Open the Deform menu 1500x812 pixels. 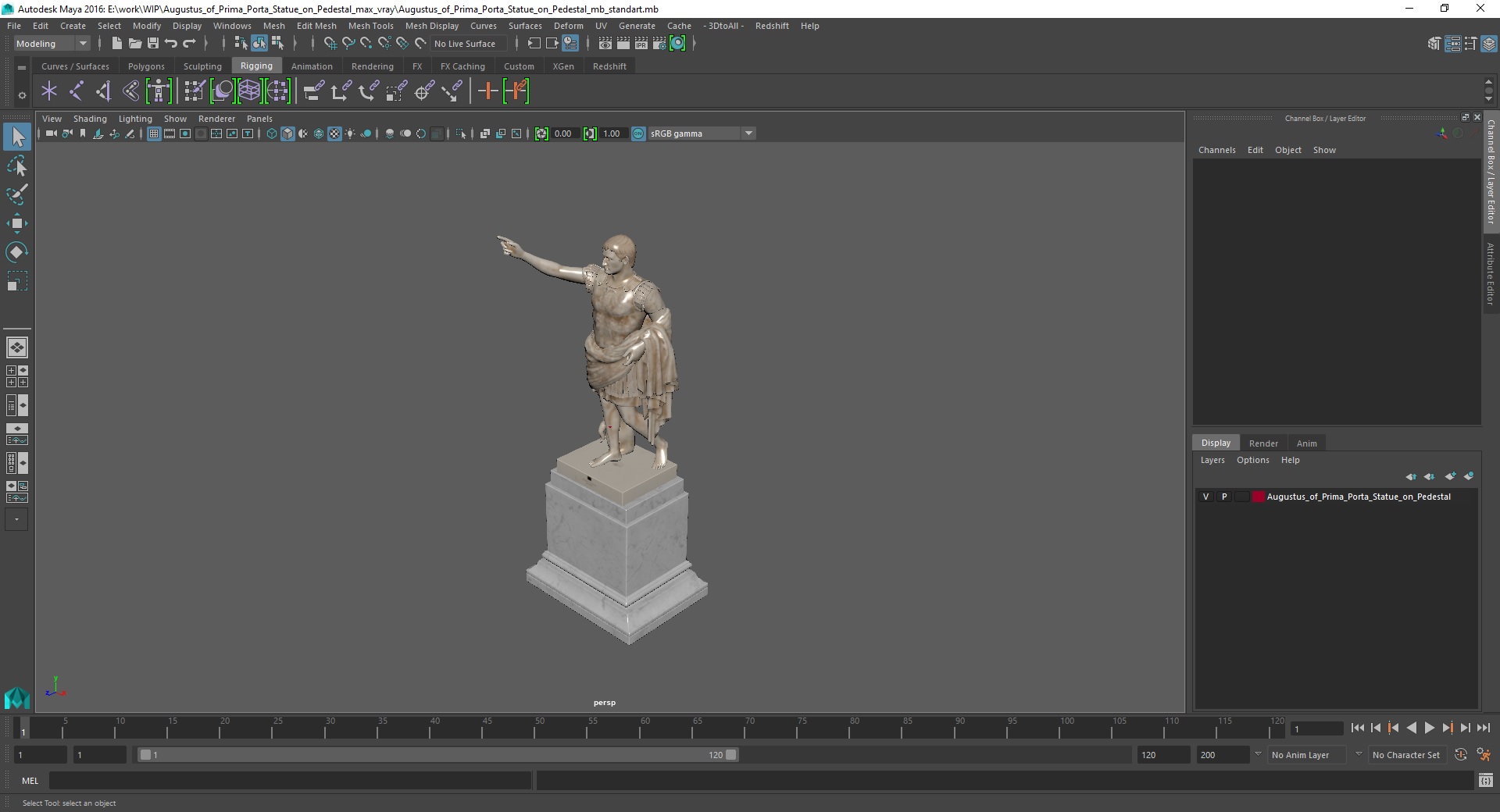(568, 26)
